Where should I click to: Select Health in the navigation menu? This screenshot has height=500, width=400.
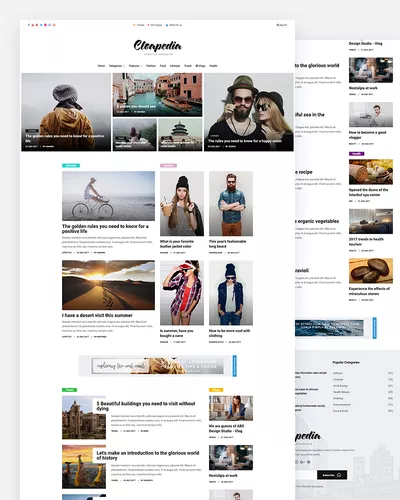(x=213, y=66)
